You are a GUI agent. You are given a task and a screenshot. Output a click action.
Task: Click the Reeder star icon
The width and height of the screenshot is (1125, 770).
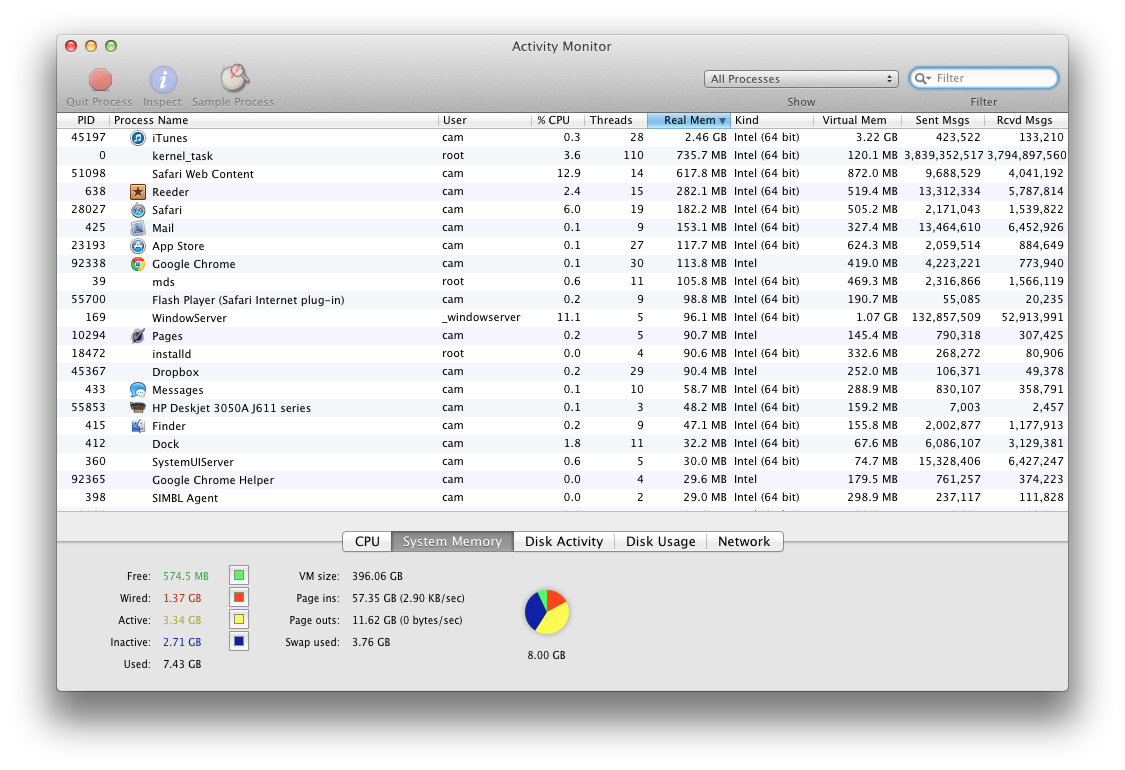coord(138,192)
